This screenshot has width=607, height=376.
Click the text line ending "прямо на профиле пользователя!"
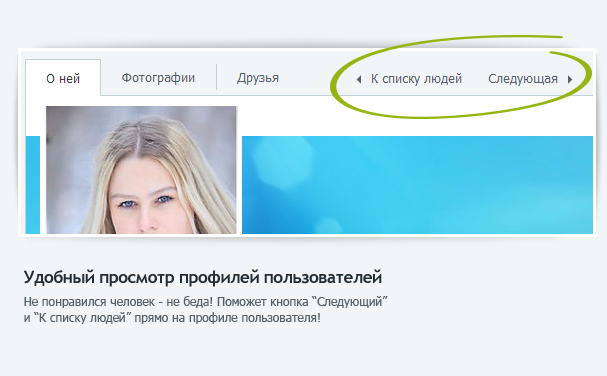pyautogui.click(x=172, y=318)
